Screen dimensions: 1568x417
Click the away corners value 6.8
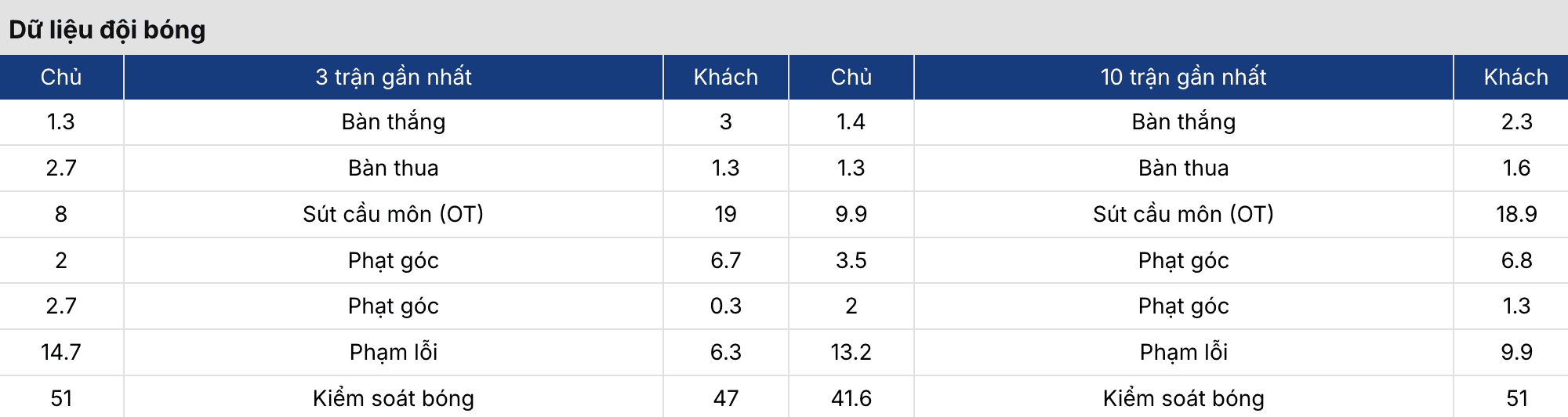click(1515, 260)
